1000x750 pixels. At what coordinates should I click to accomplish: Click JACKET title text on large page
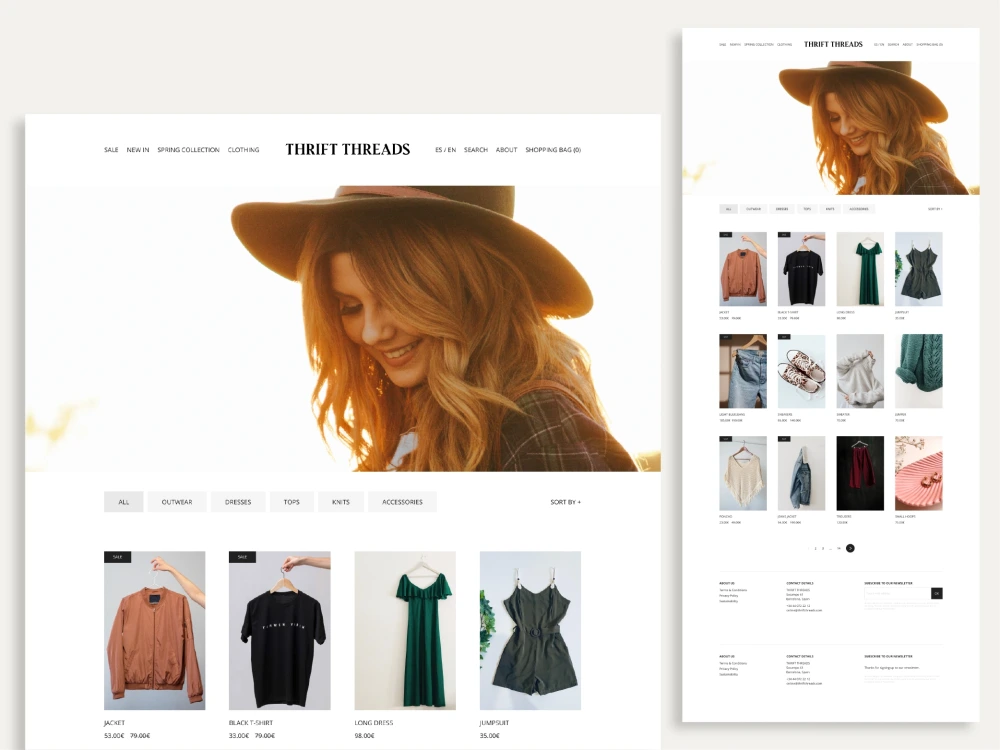(x=115, y=723)
